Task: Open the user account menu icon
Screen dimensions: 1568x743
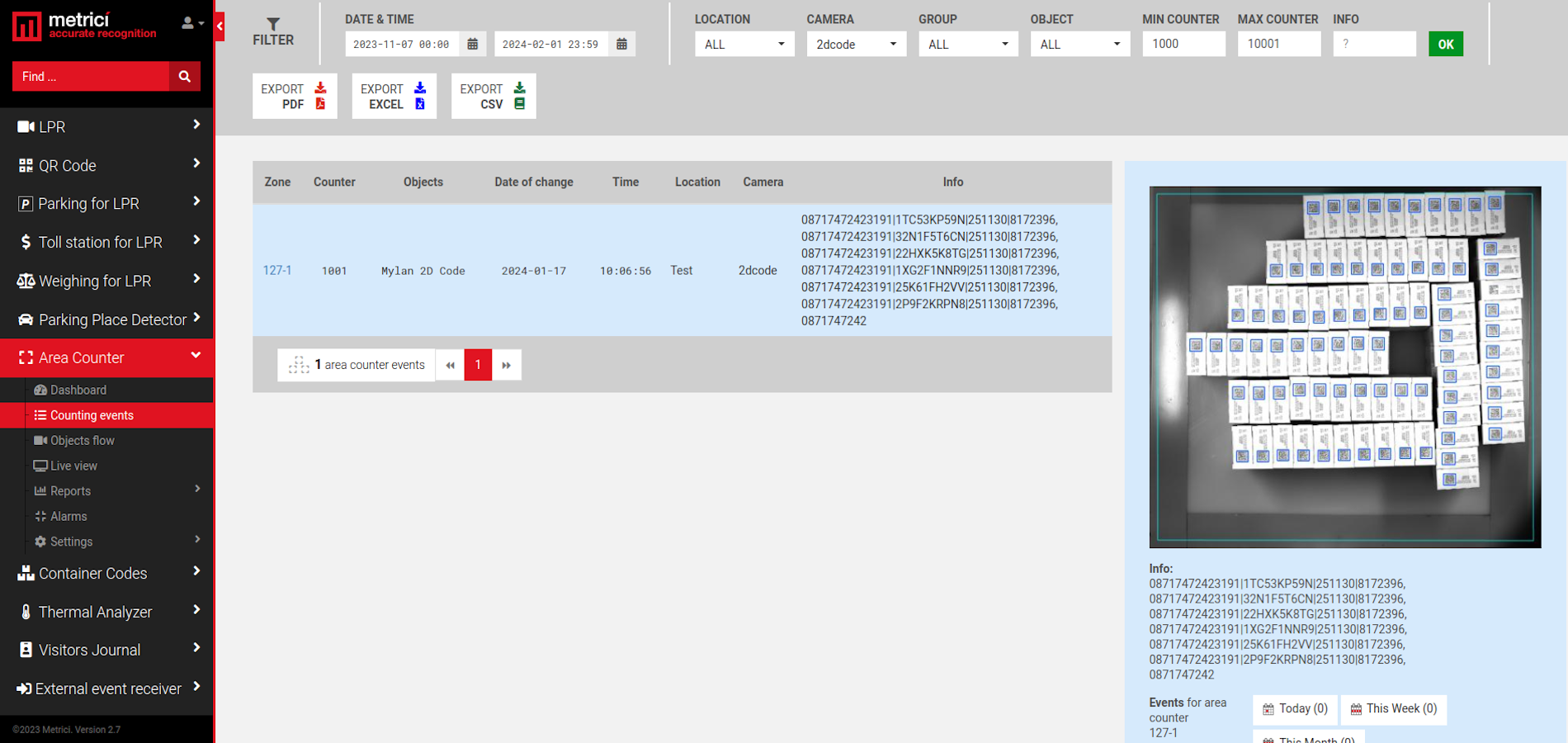Action: pyautogui.click(x=191, y=23)
